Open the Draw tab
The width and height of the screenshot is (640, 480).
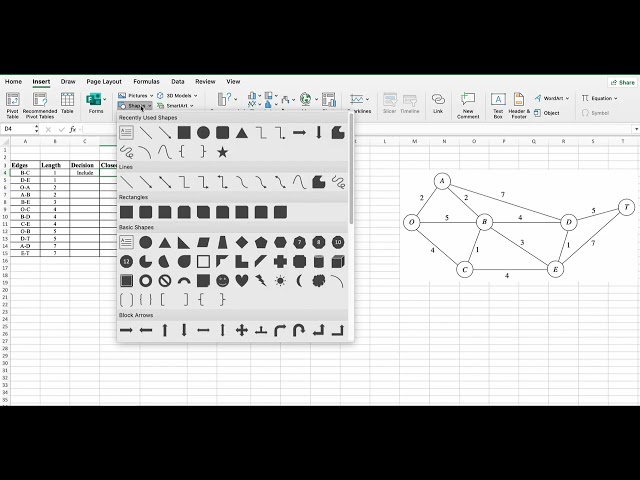click(68, 82)
